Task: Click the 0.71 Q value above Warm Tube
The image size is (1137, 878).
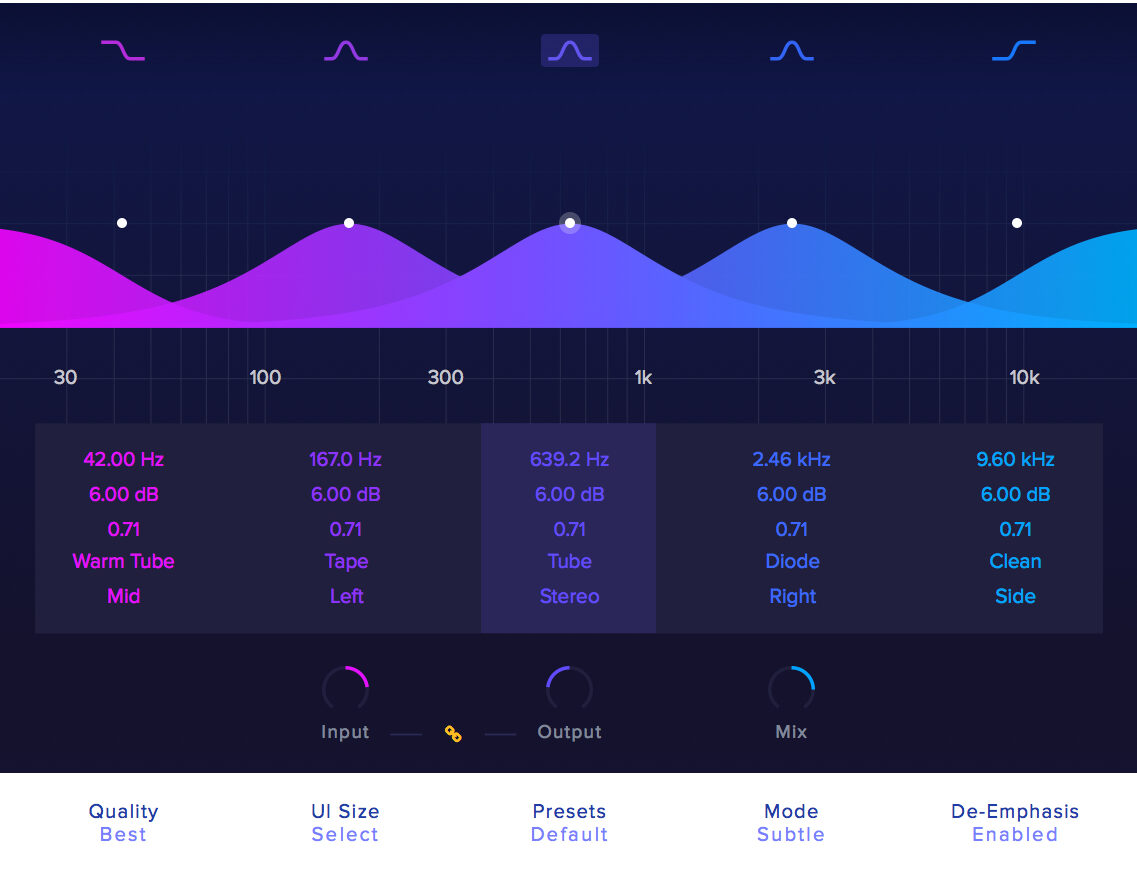Action: [123, 529]
